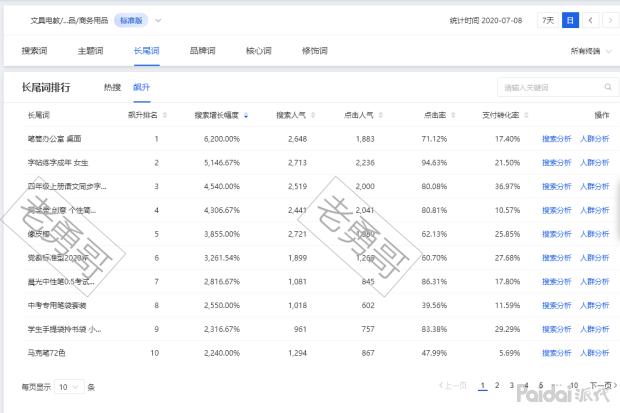Screen dimensions: 620x413
Task: Expand the category dropdown chevron beside 标准版
Action: pyautogui.click(x=158, y=21)
